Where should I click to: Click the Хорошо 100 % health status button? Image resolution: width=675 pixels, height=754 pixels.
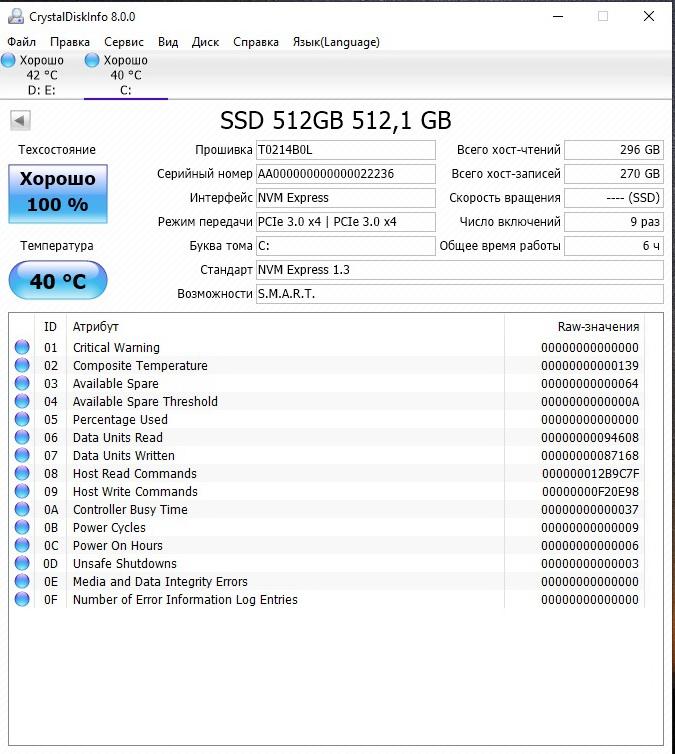click(58, 192)
